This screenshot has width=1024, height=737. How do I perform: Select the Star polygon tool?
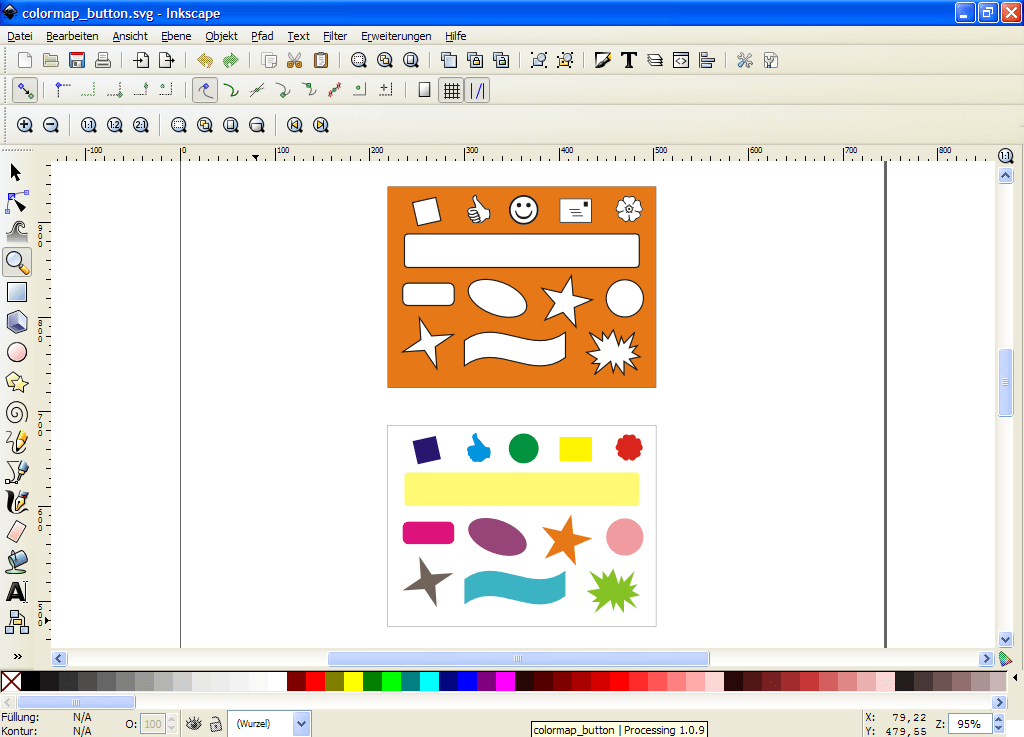pos(16,383)
